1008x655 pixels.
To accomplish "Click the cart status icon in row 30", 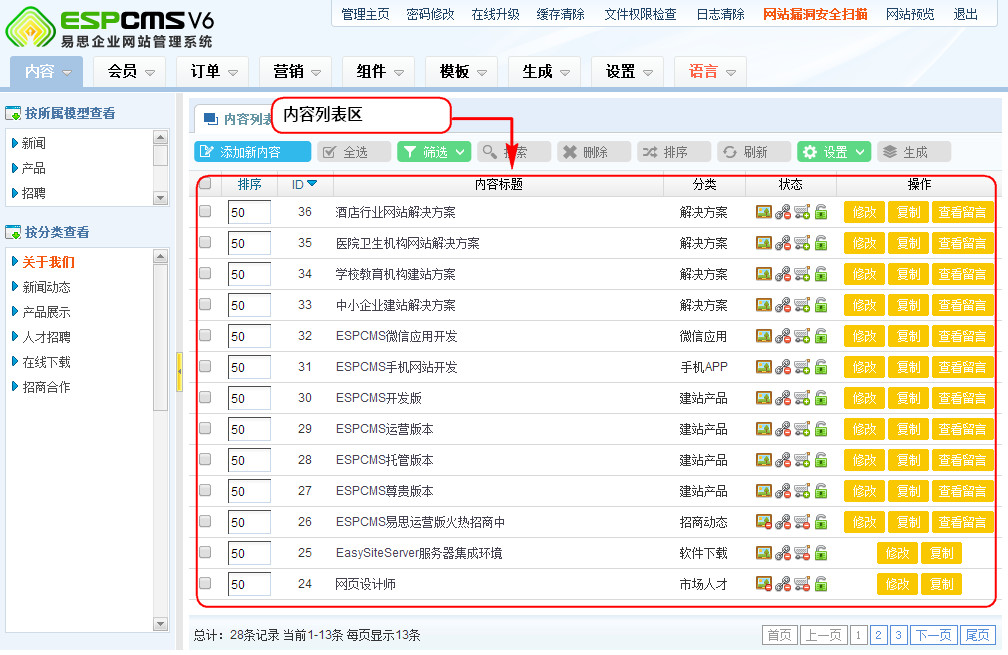I will 802,398.
